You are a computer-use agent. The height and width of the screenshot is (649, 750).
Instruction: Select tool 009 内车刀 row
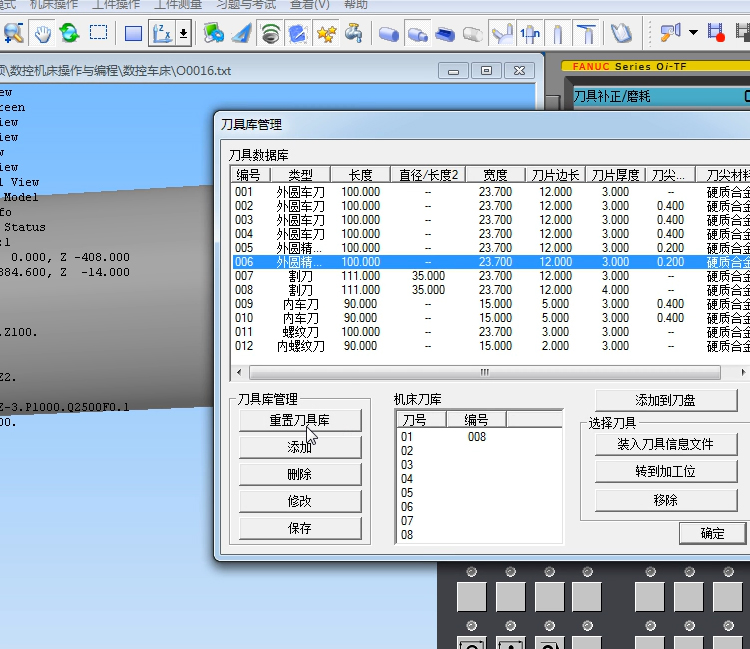490,304
